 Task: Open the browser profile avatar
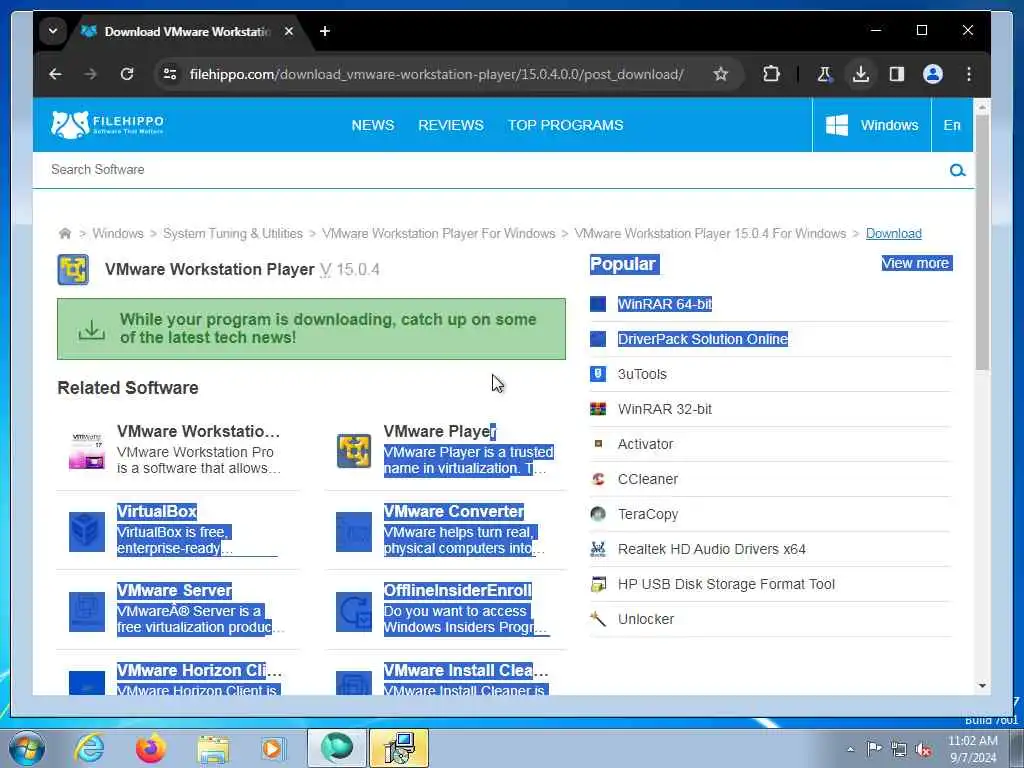click(x=933, y=74)
